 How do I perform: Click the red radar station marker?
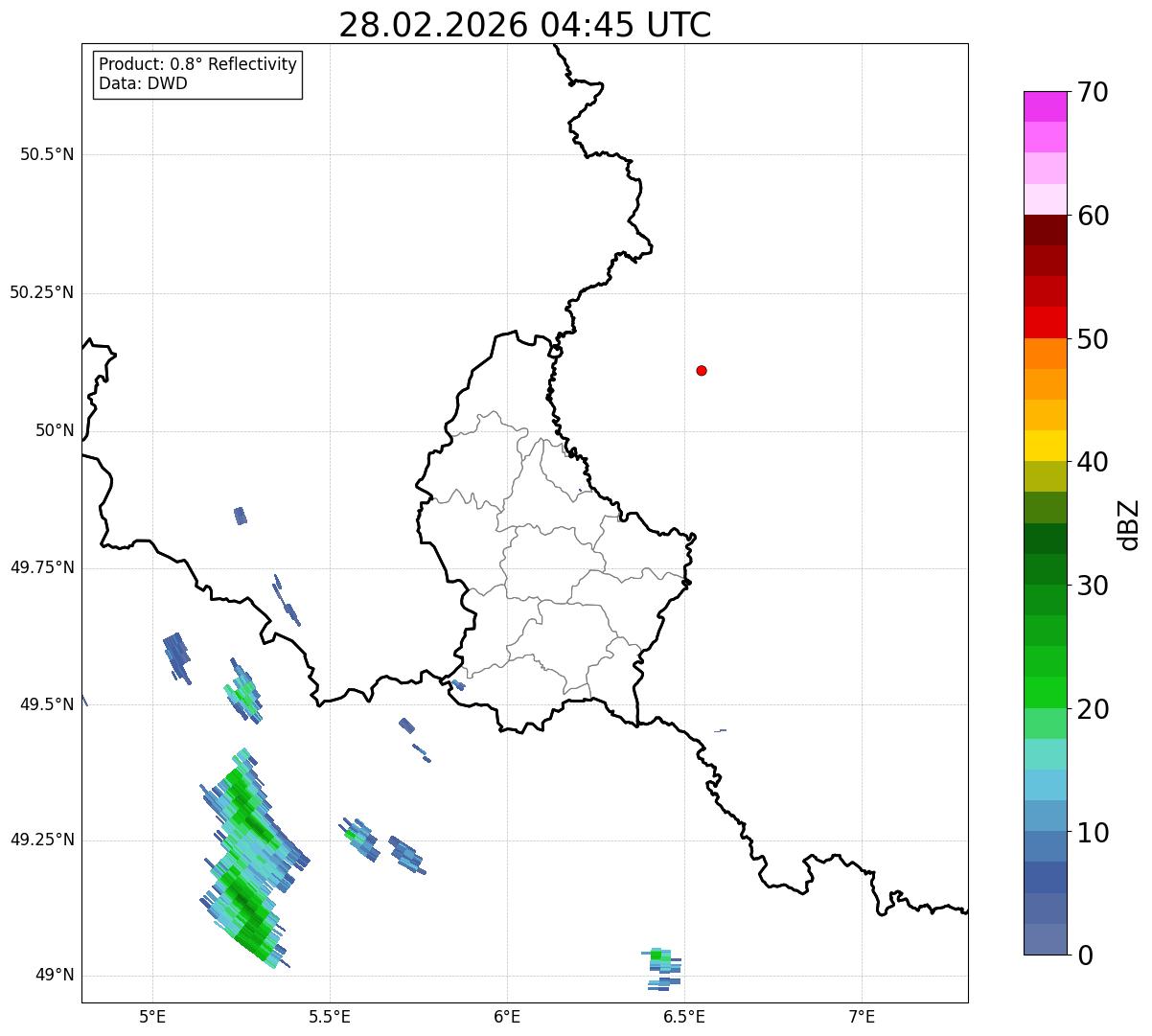702,370
